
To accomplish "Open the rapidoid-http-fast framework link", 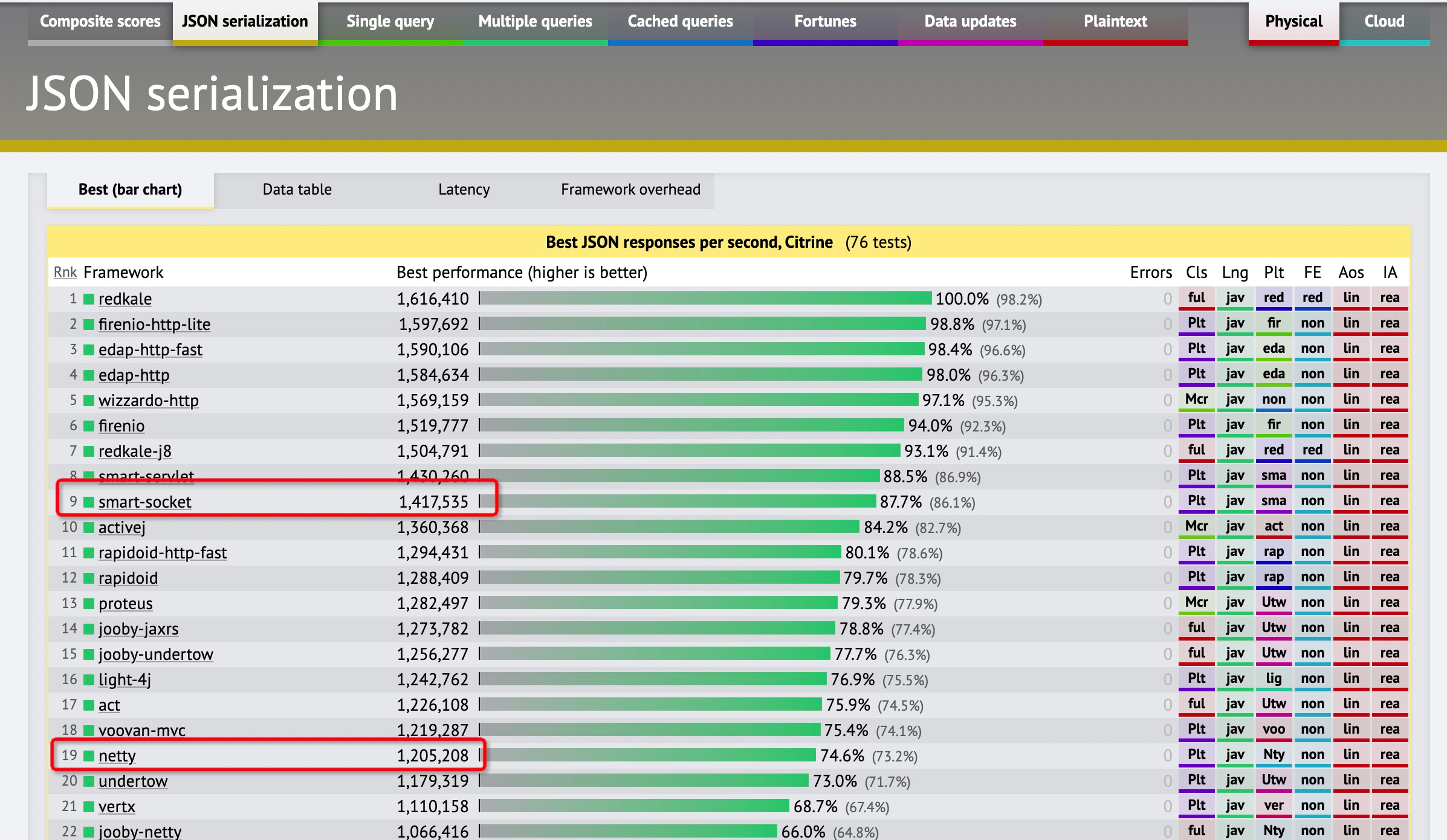I will coord(163,553).
